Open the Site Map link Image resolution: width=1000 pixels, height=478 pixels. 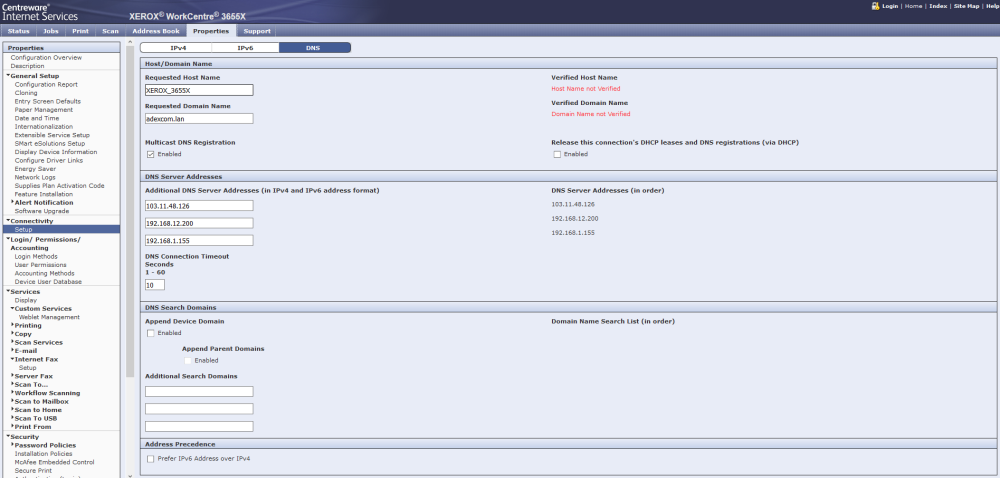[967, 6]
